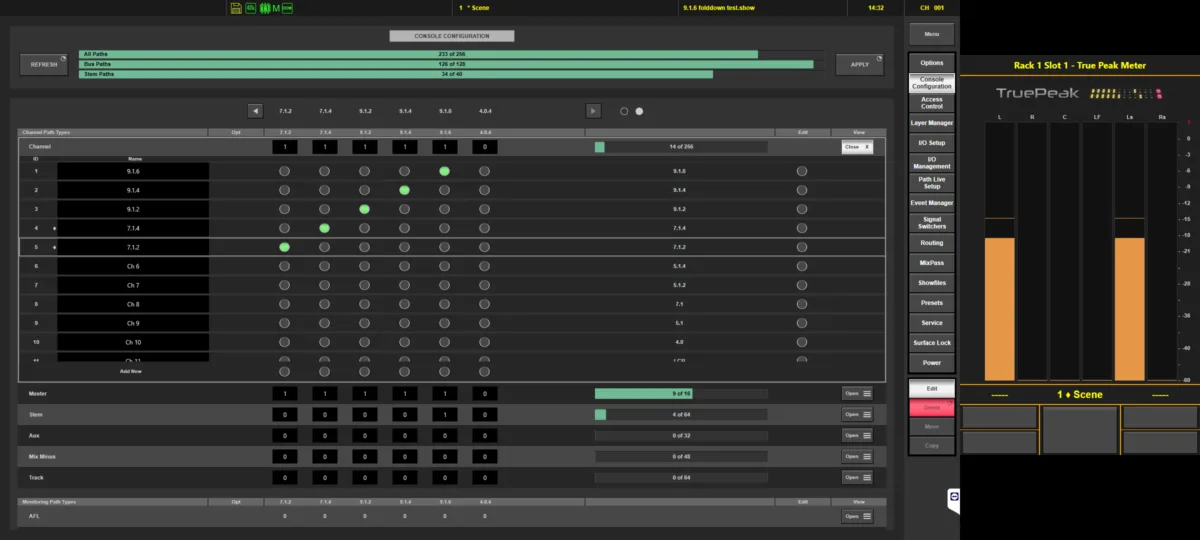Click the 48k sample rate status icon
This screenshot has height=540, width=1200.
[250, 8]
